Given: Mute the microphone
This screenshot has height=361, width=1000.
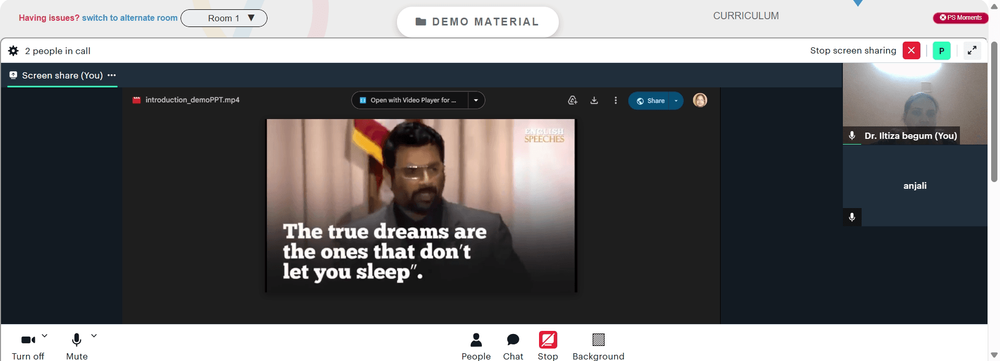Looking at the screenshot, I should 77,346.
